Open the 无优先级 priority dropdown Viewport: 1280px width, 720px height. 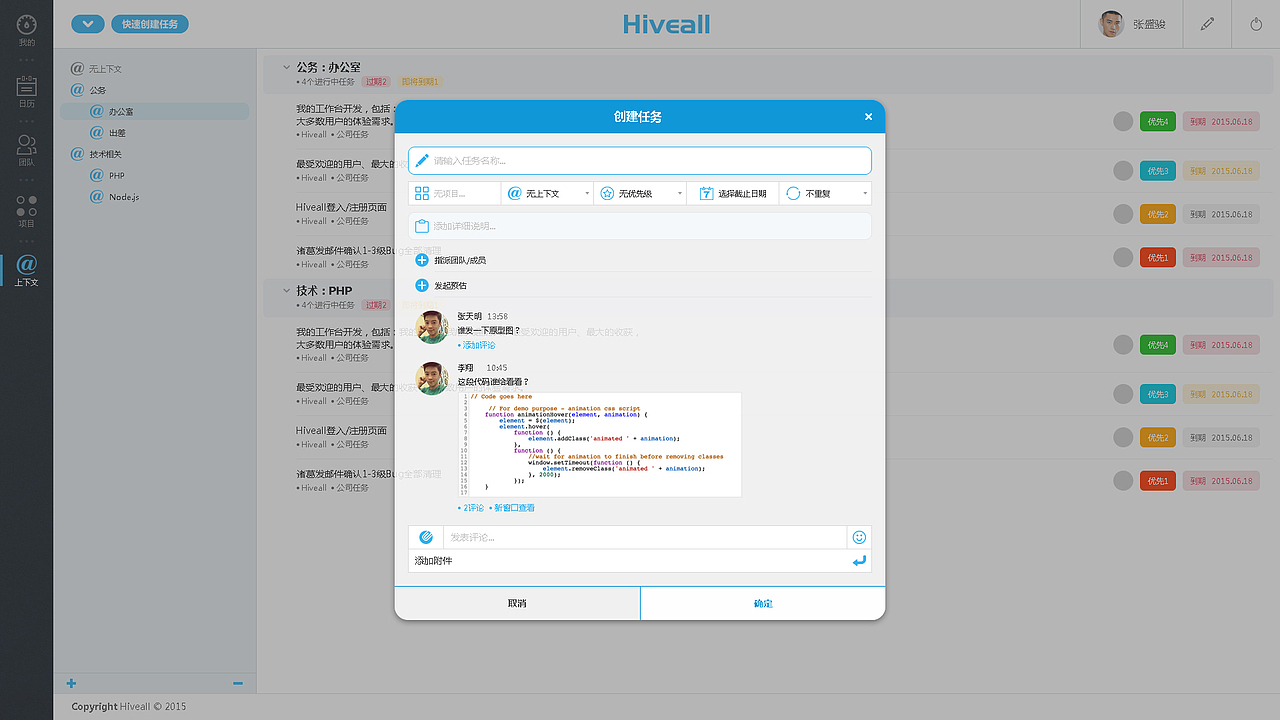click(640, 193)
